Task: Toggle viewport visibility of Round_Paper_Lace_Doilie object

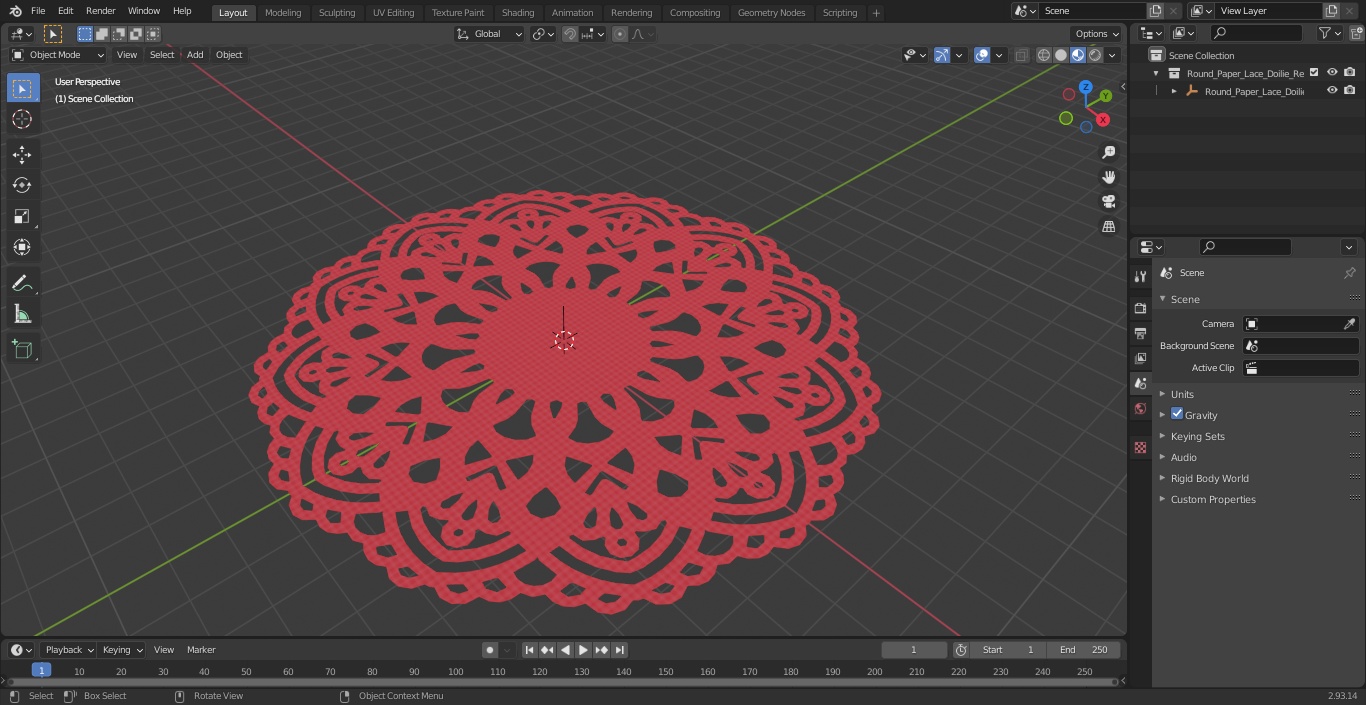Action: (x=1332, y=90)
